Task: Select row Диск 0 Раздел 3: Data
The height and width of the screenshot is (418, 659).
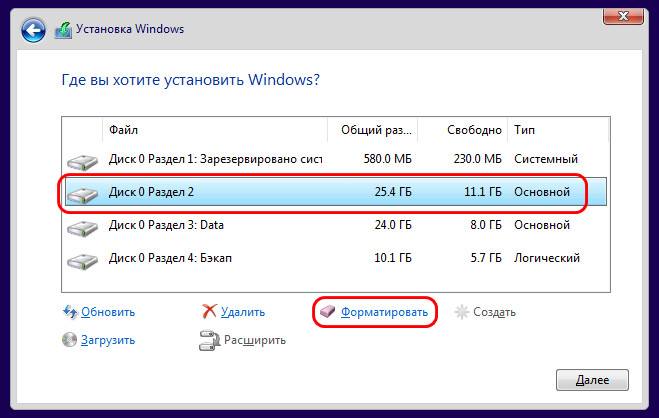Action: coord(335,225)
